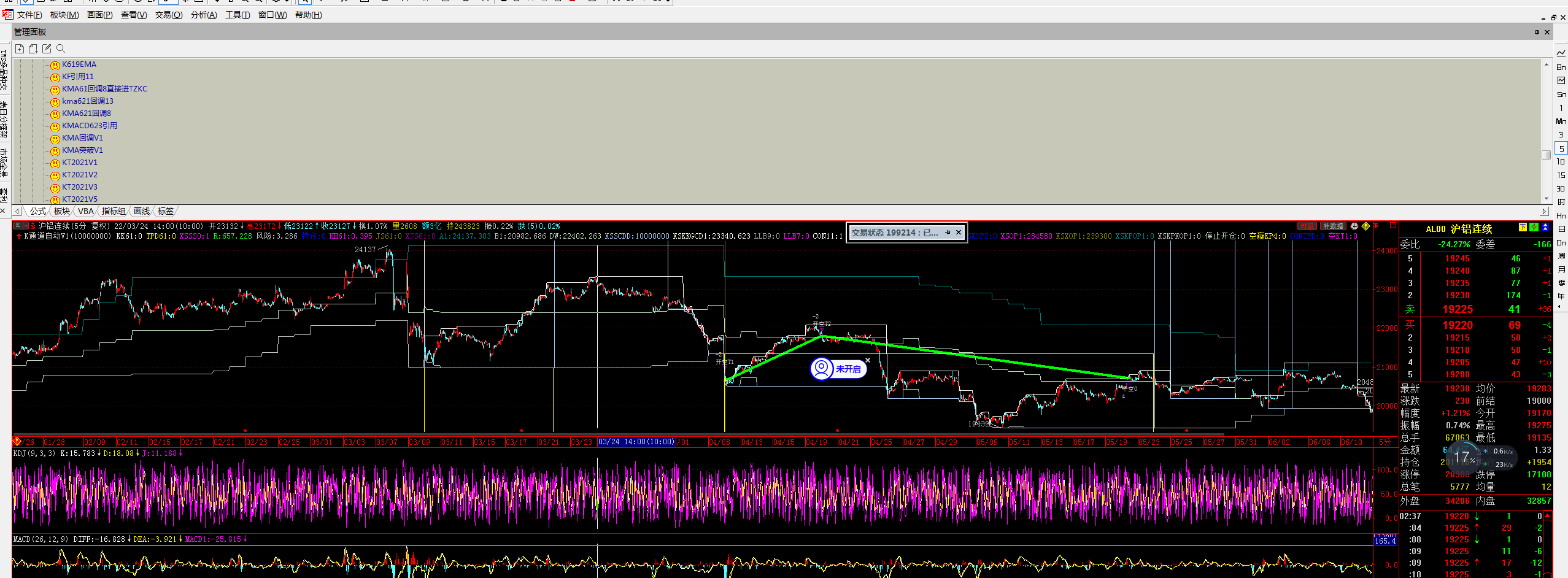
Task: Collapse the 管理面板 with the pin icon
Action: (x=1537, y=32)
